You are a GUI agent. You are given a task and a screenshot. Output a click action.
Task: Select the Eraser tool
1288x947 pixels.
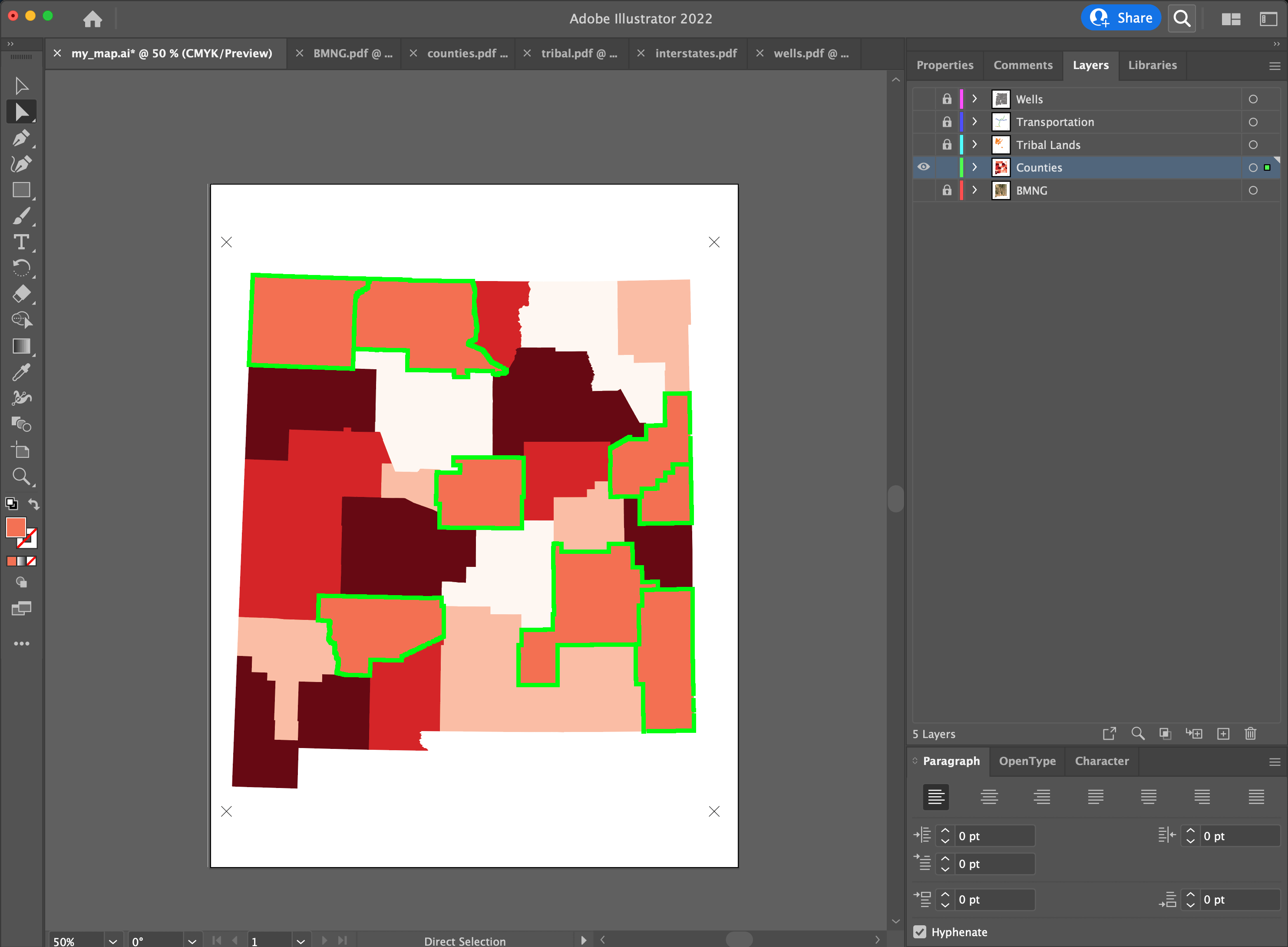(x=21, y=294)
